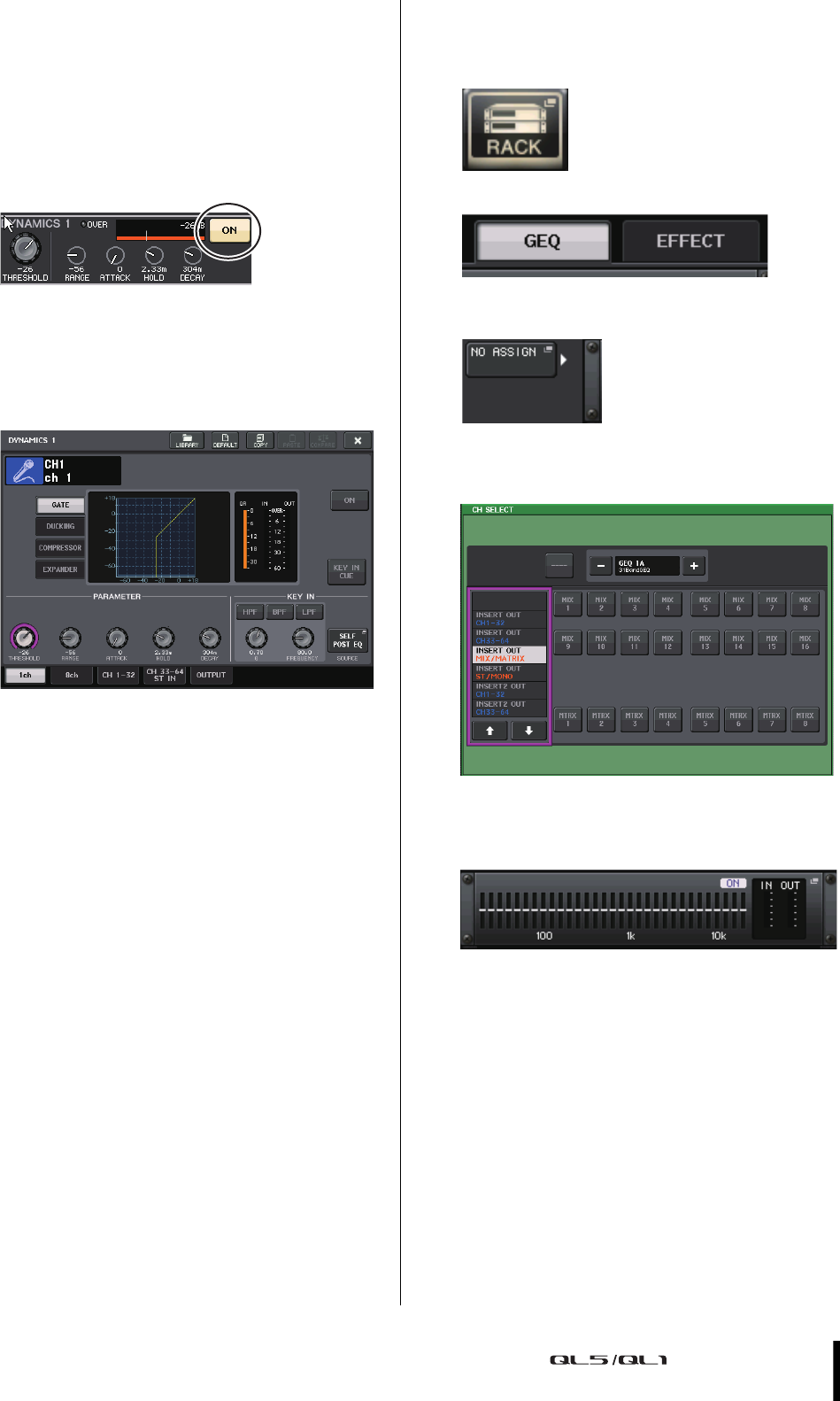Select the CH 33-64 ST IN tab
This screenshot has width=840, height=1401.
point(166,675)
